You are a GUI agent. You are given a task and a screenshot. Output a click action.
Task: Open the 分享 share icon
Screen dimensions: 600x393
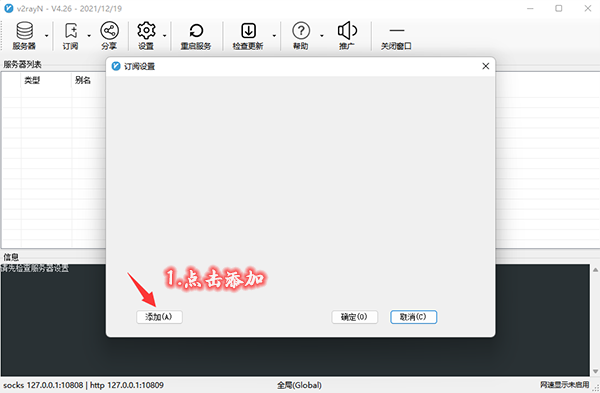pos(109,36)
